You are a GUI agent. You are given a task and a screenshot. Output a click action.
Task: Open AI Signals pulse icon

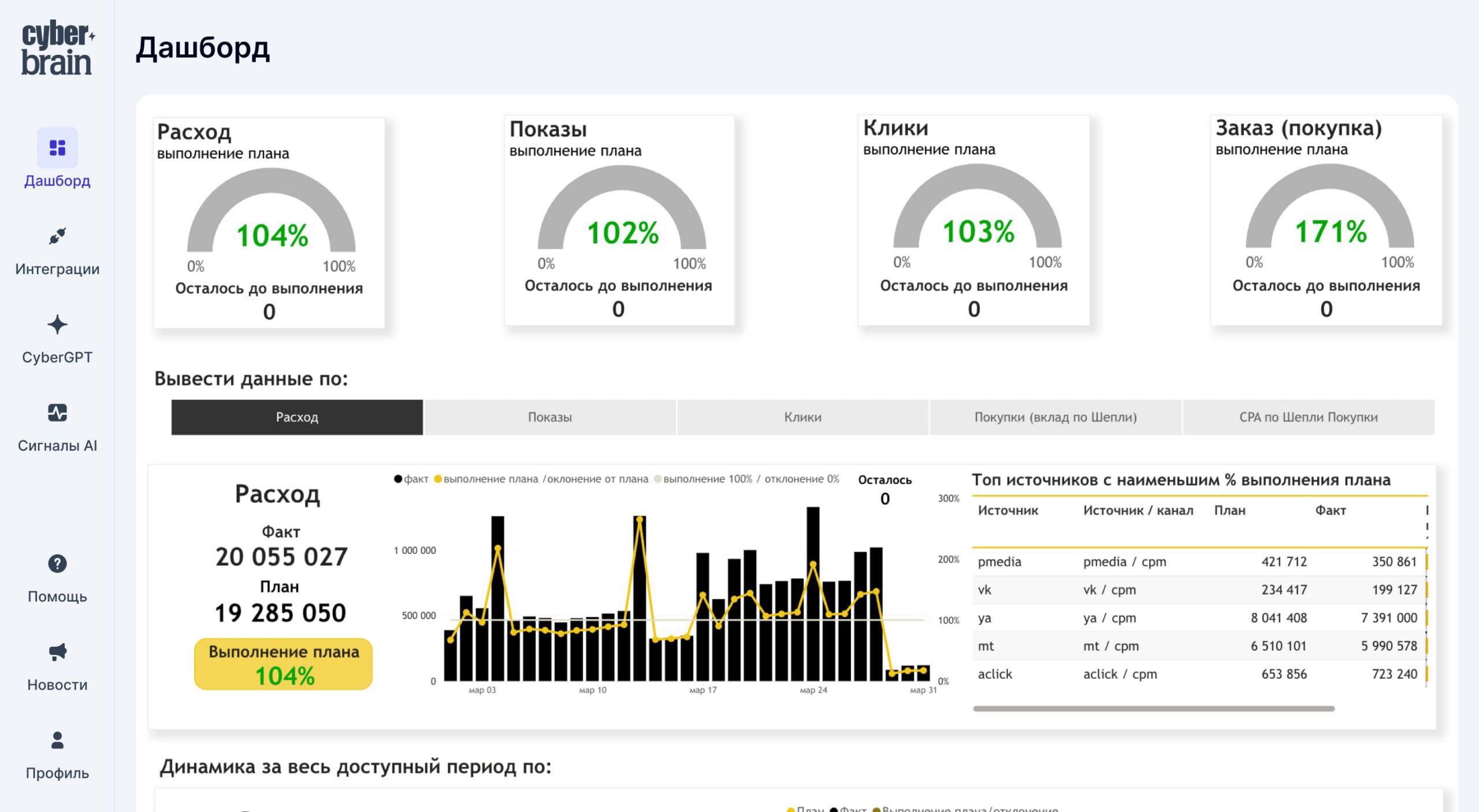point(57,413)
